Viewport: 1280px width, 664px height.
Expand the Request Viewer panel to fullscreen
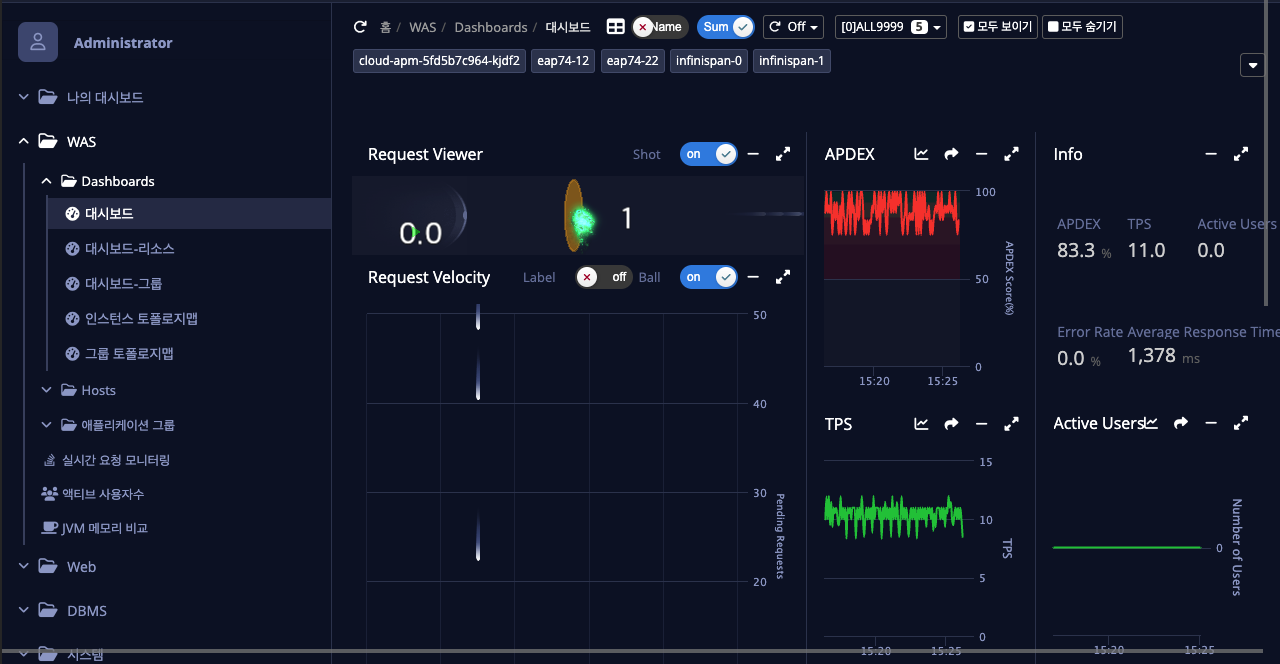click(x=783, y=154)
